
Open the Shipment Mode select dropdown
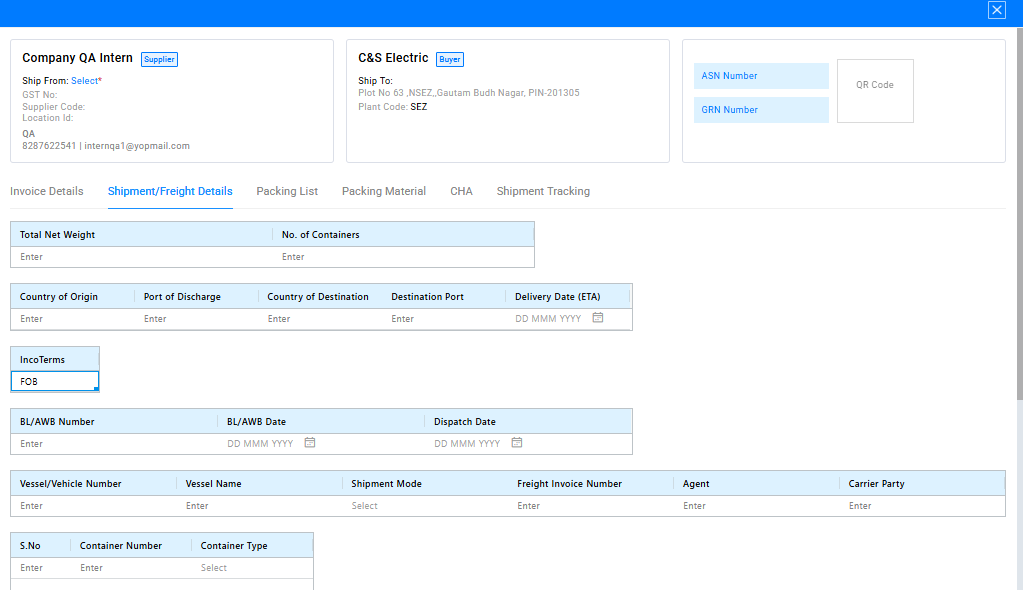425,506
